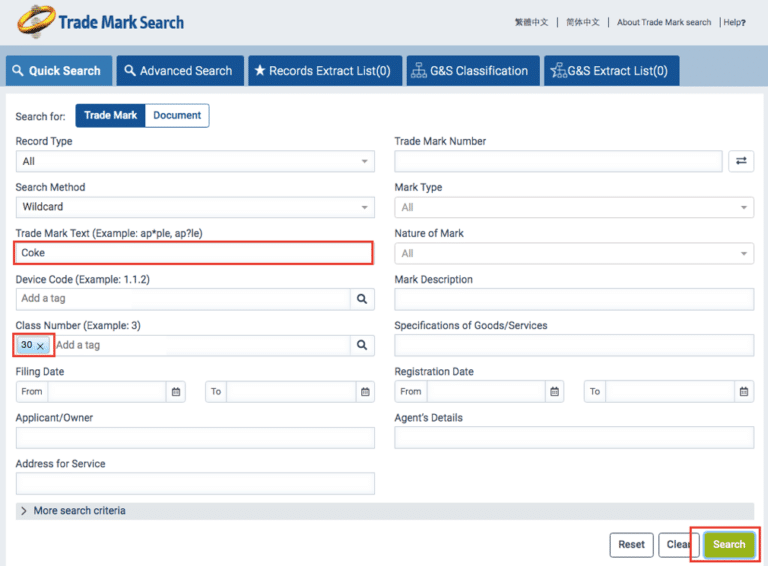Click the swap icon beside Trade Mark Number

tap(741, 161)
